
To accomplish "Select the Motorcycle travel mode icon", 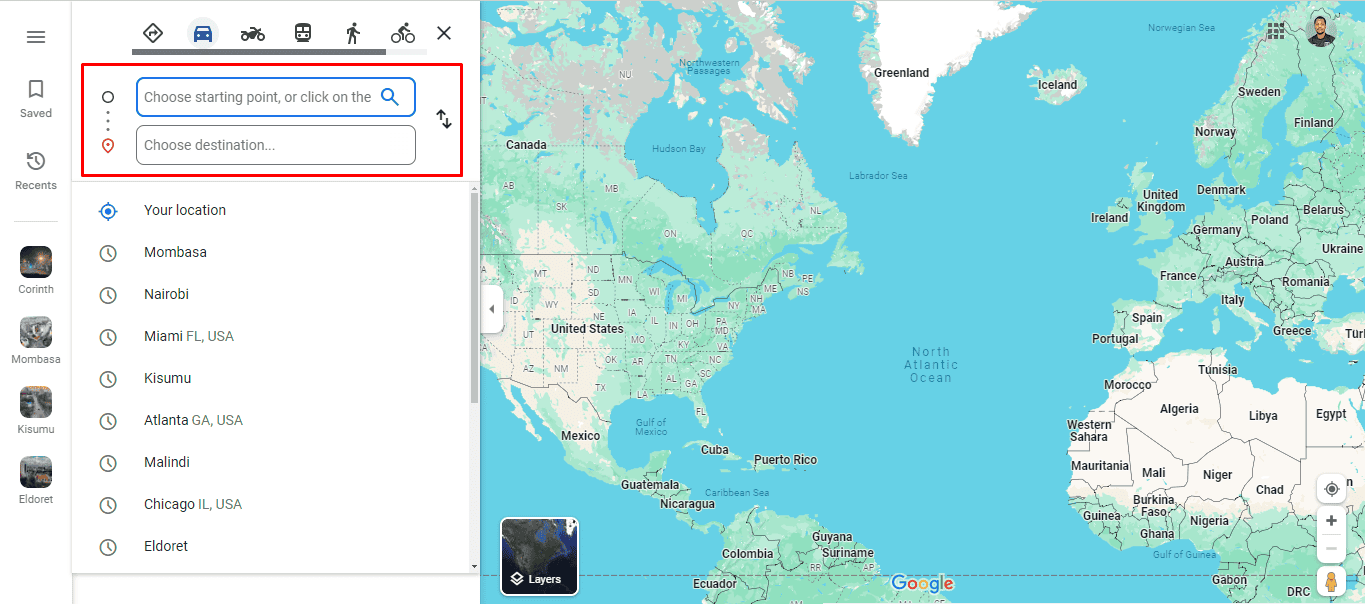I will (253, 33).
